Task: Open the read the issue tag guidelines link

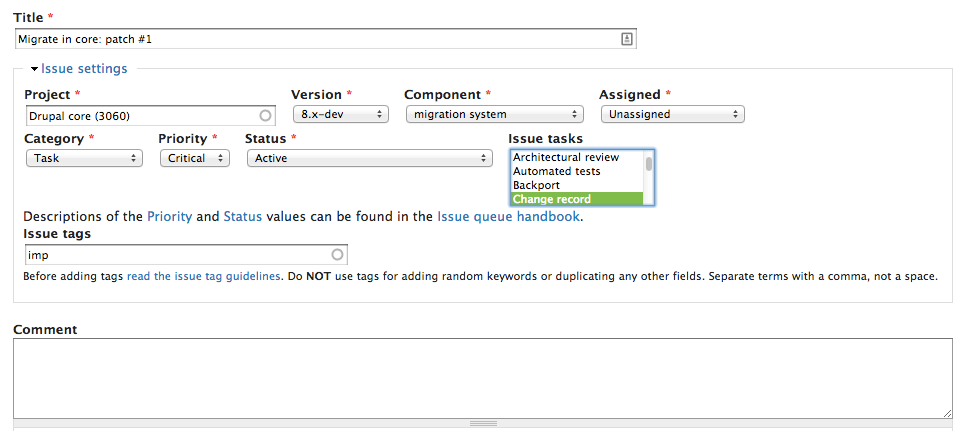Action: click(x=203, y=277)
